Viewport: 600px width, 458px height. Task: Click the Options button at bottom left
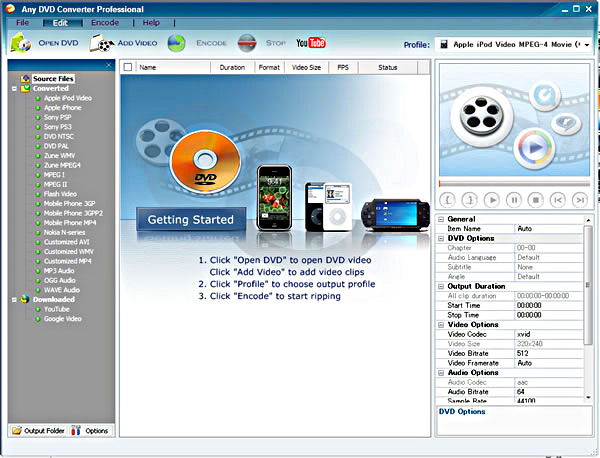click(91, 430)
